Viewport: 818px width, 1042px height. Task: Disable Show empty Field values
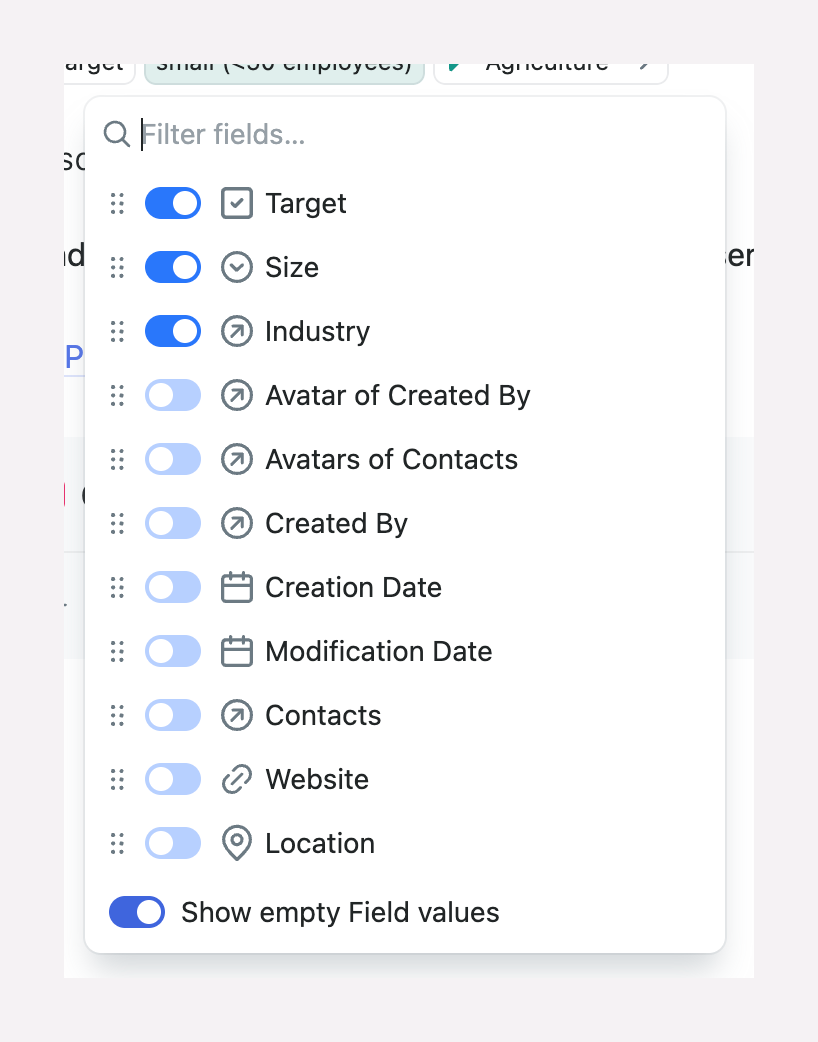click(x=136, y=912)
